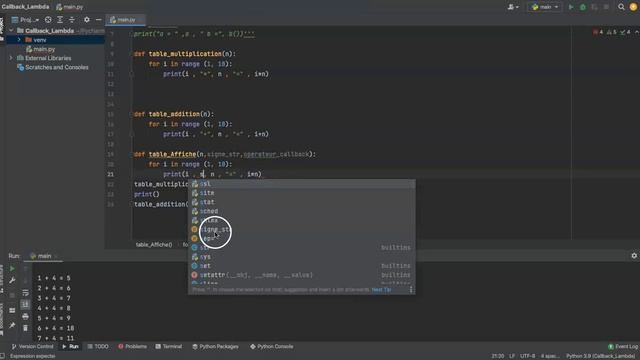Open Project panel settings gear
The image size is (640, 360).
[x=87, y=20]
